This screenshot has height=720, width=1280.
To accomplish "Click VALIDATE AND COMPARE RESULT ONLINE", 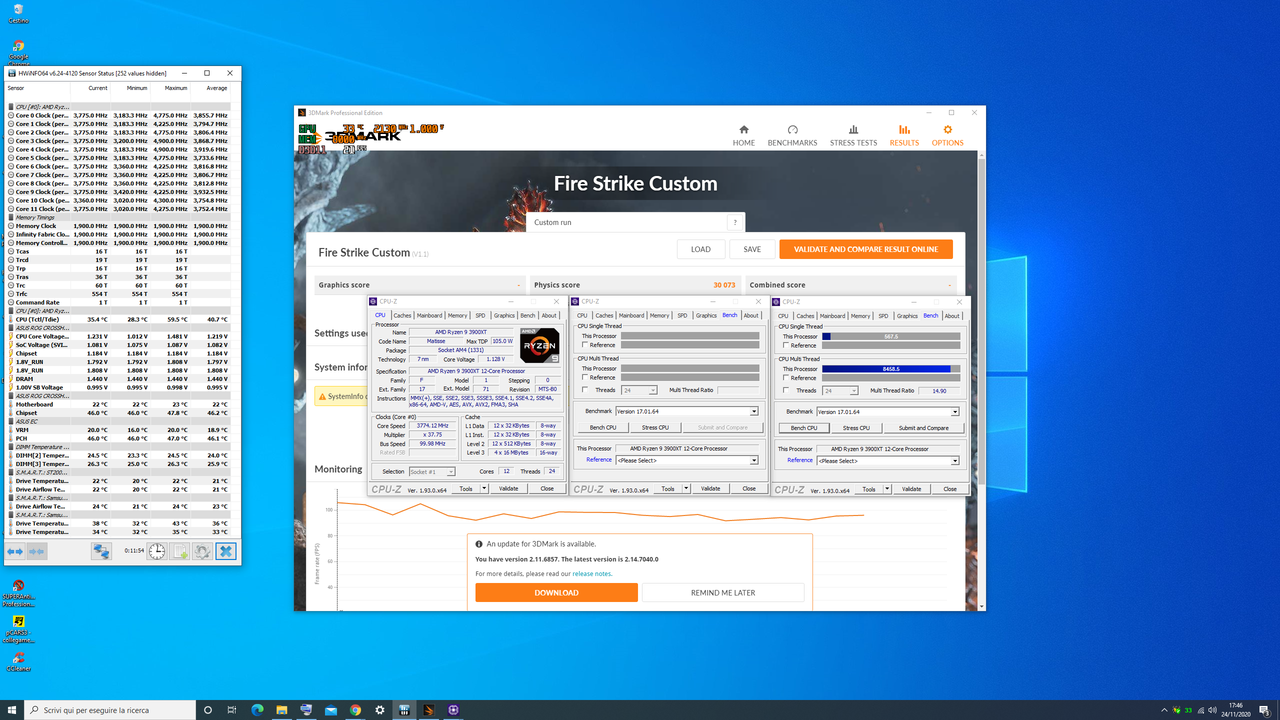I will click(865, 248).
